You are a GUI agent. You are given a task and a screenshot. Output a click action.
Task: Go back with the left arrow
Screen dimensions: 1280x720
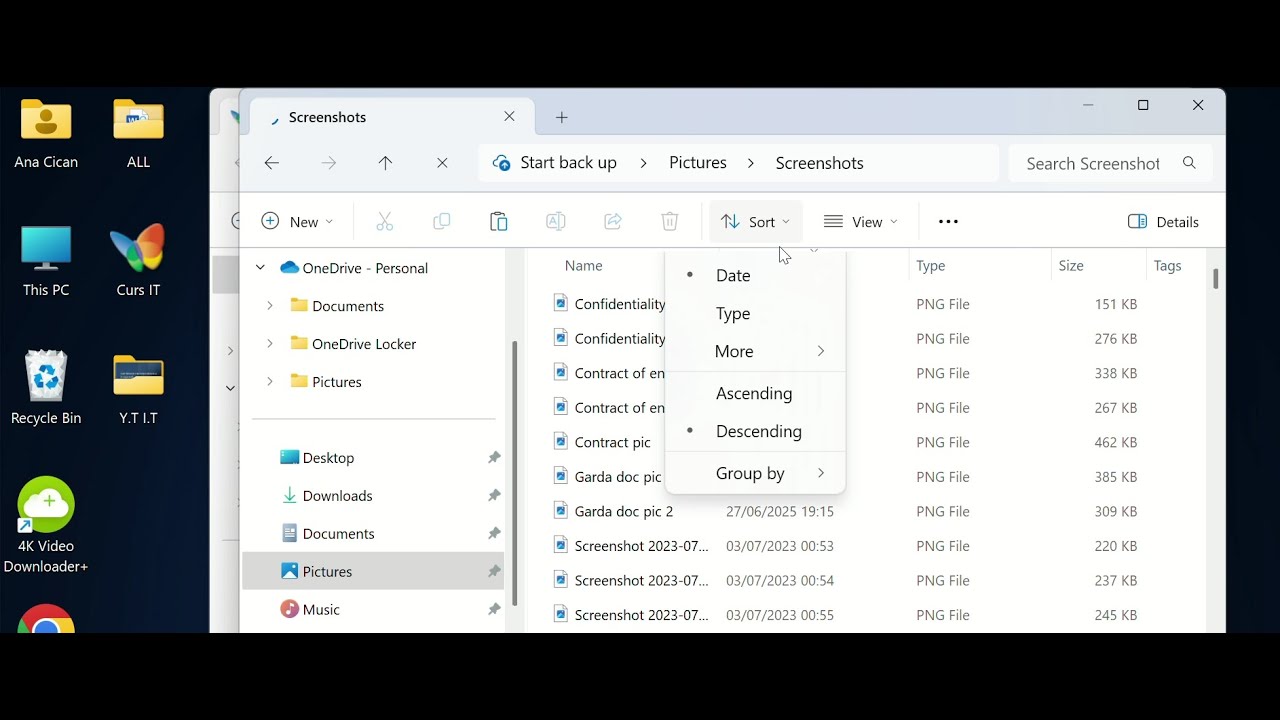point(272,163)
